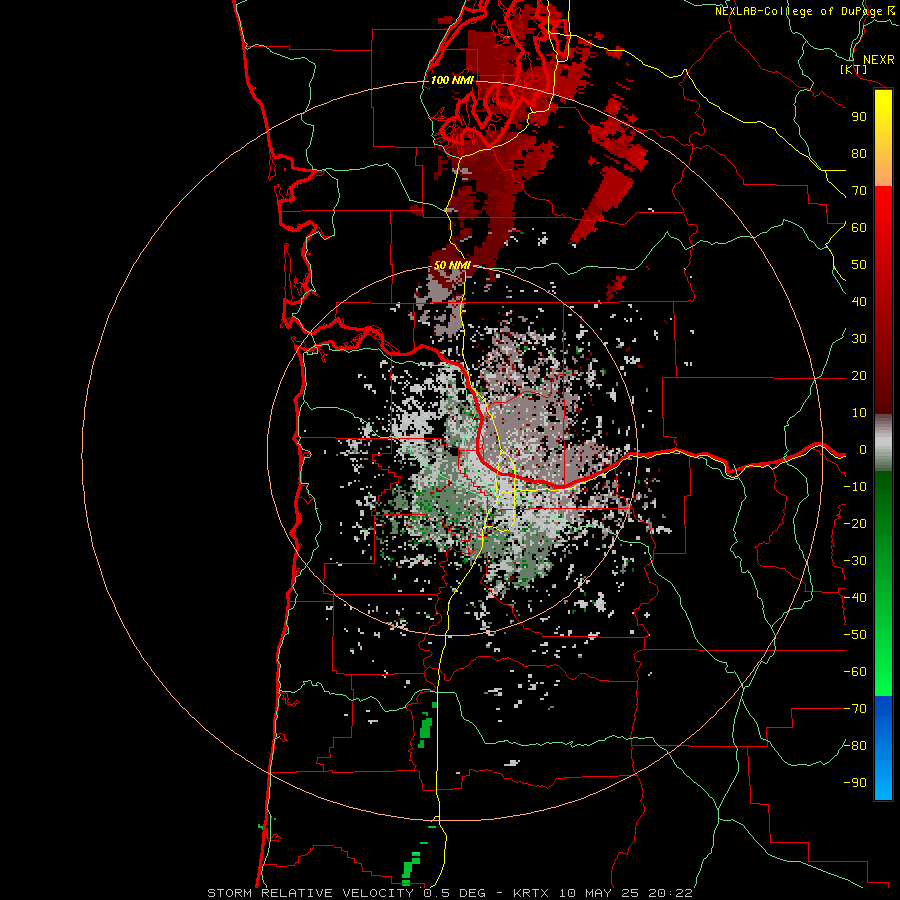Screen dimensions: 900x900
Task: Click the -90 value on the velocity scale
Action: click(855, 783)
